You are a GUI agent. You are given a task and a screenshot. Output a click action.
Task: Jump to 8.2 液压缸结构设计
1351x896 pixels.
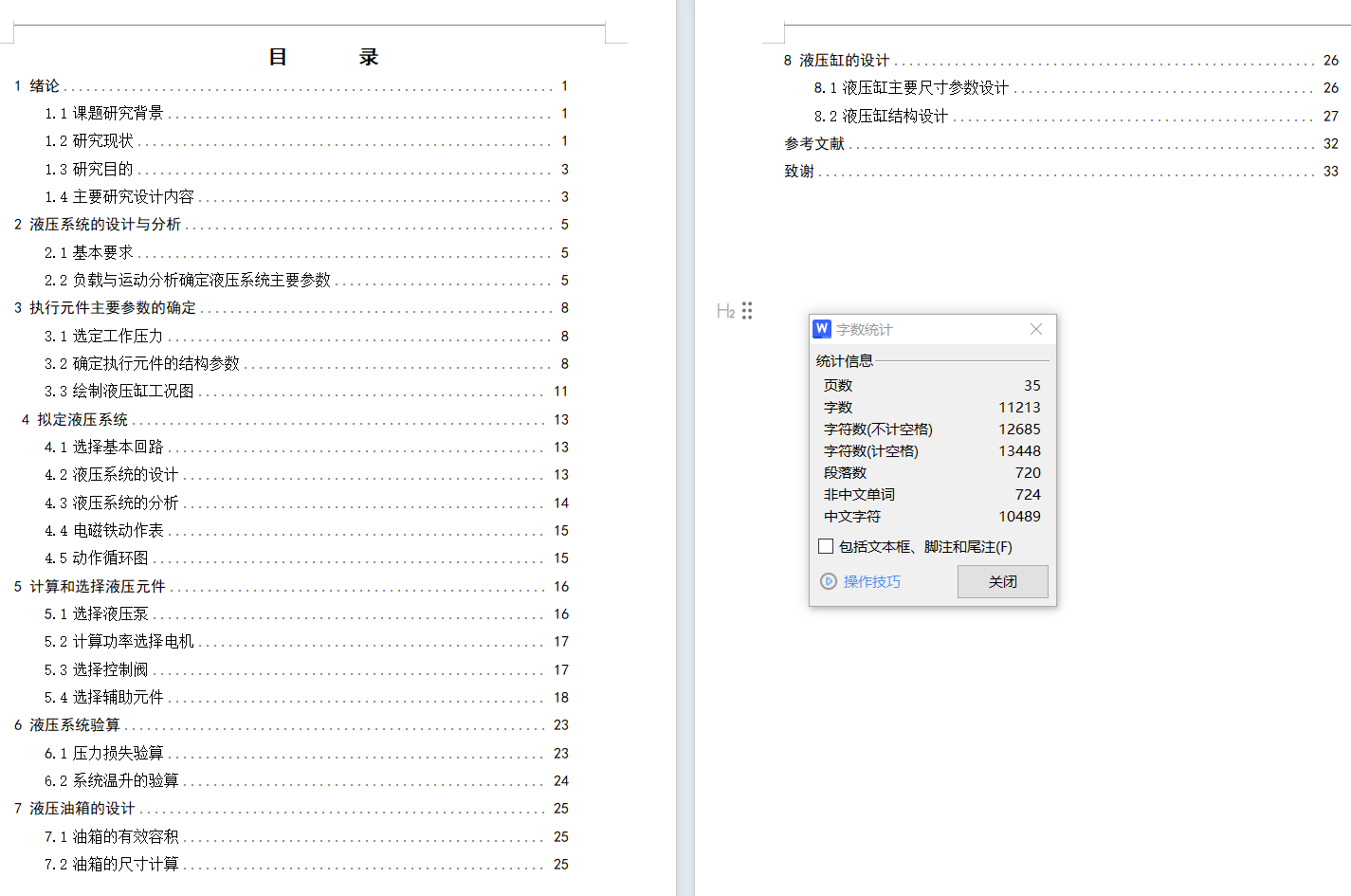[x=1076, y=116]
